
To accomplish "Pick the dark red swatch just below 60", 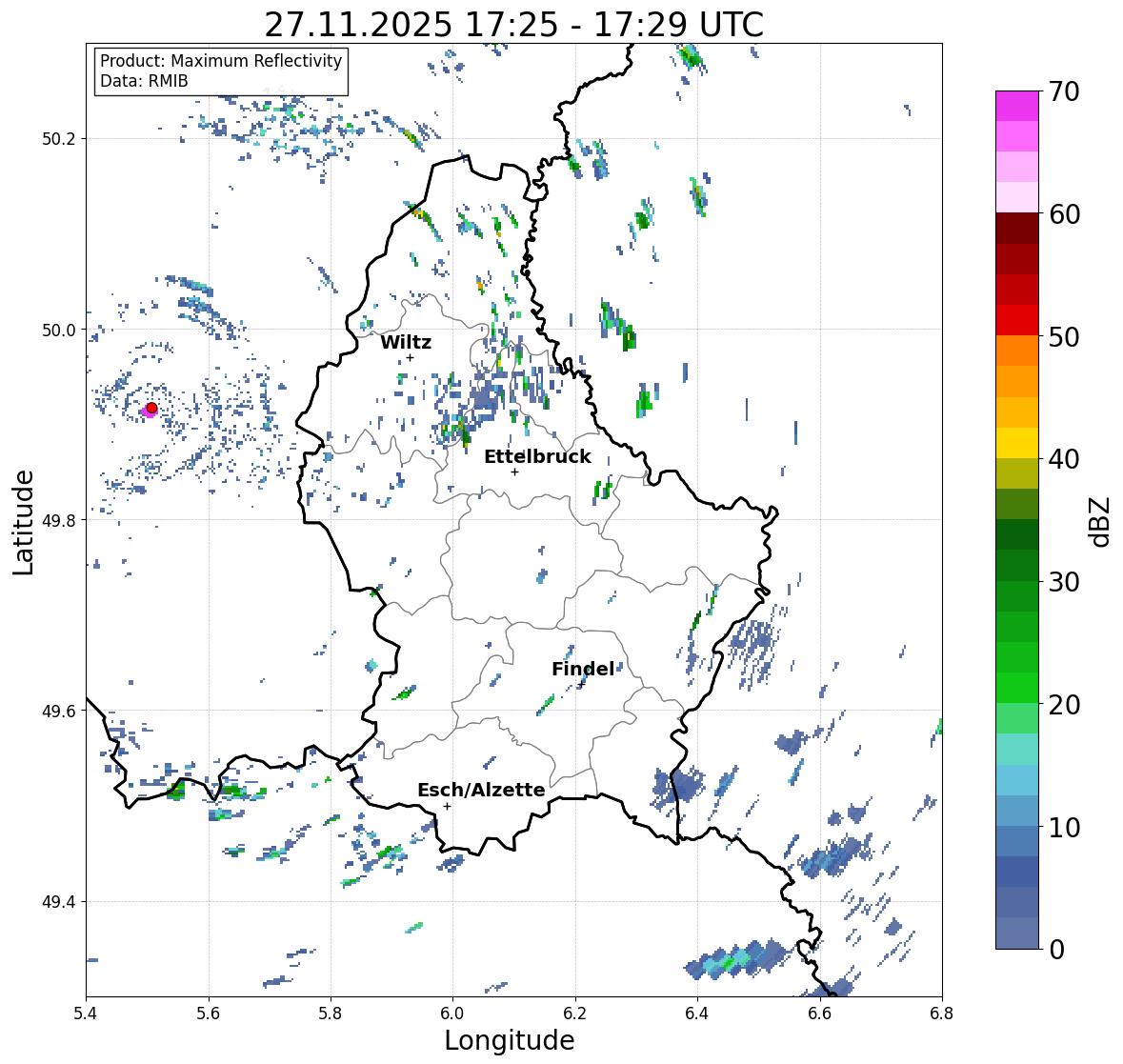I will pyautogui.click(x=1017, y=229).
